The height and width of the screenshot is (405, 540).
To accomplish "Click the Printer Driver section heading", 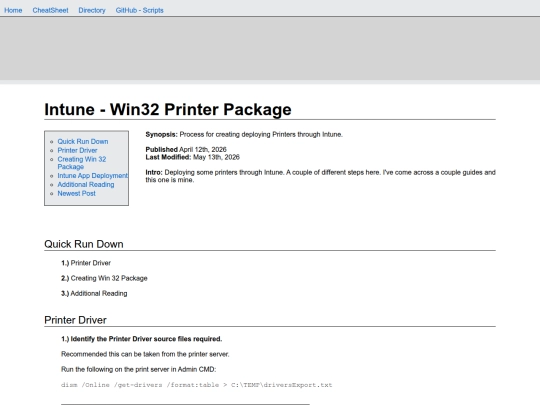I will [x=75, y=320].
